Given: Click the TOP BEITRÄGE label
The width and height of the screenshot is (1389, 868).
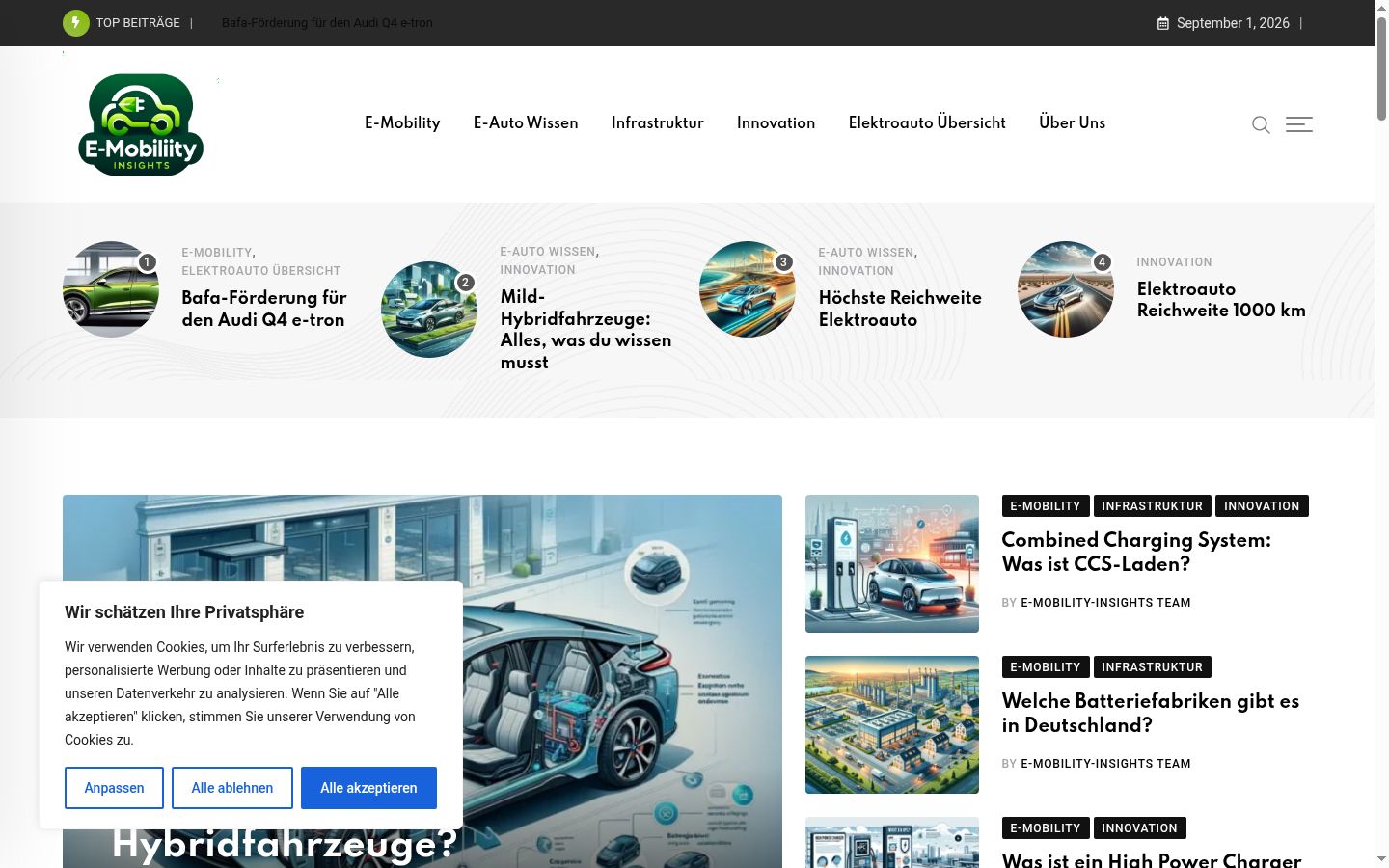Looking at the screenshot, I should (138, 23).
